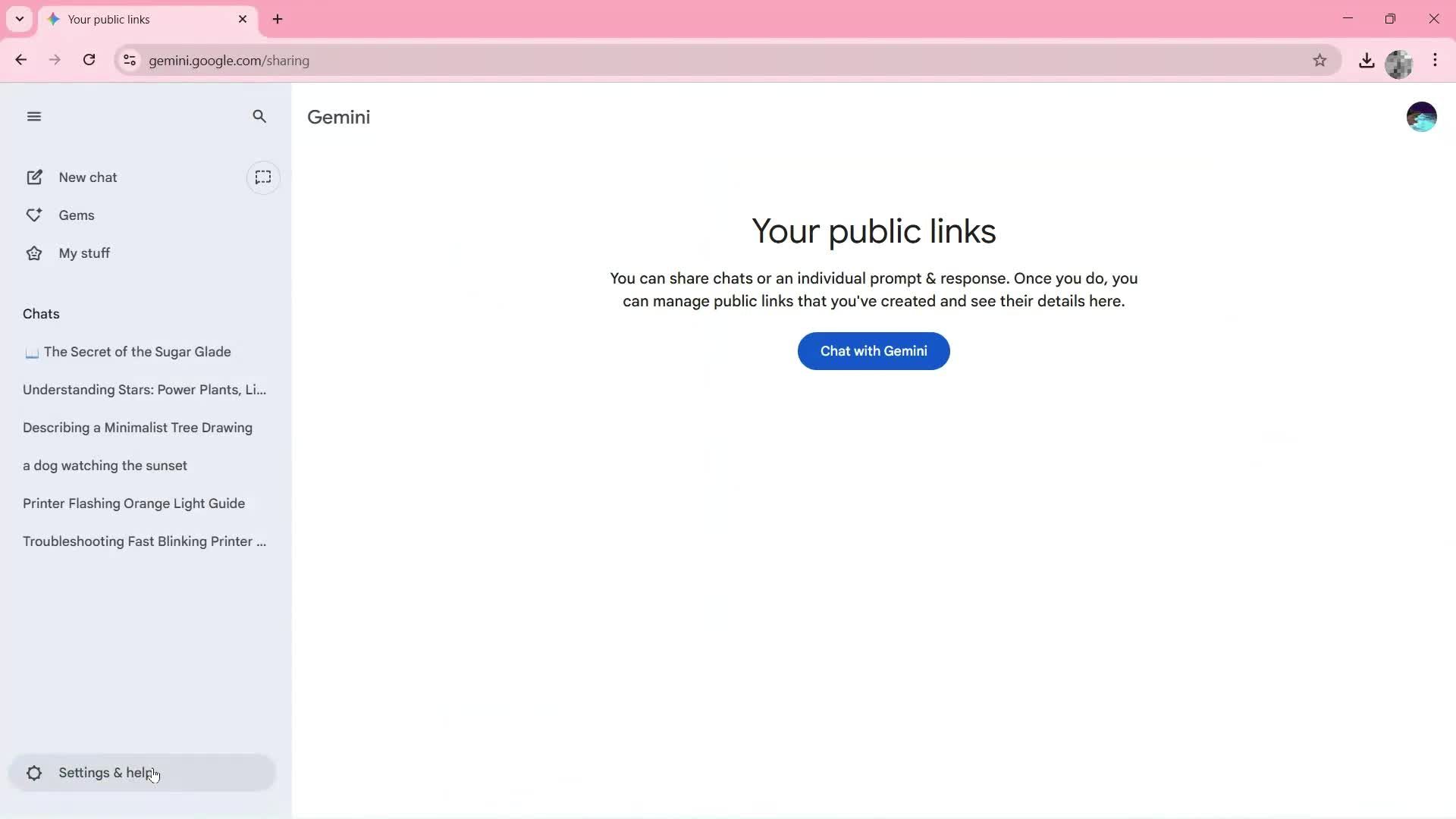Click the Chat with Gemini button
The height and width of the screenshot is (819, 1456).
pos(873,351)
